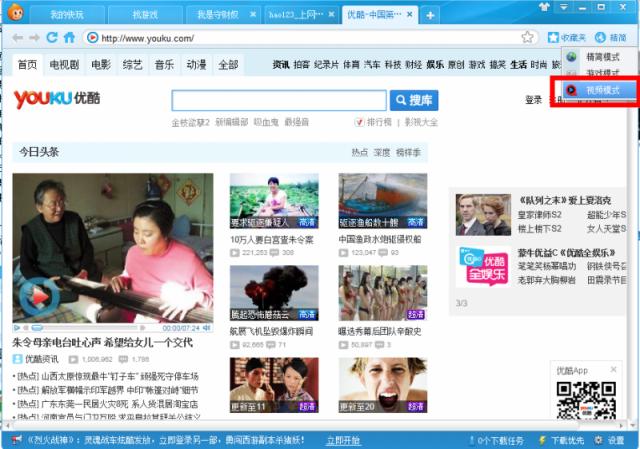Reload the page with the refresh icon

52,38
